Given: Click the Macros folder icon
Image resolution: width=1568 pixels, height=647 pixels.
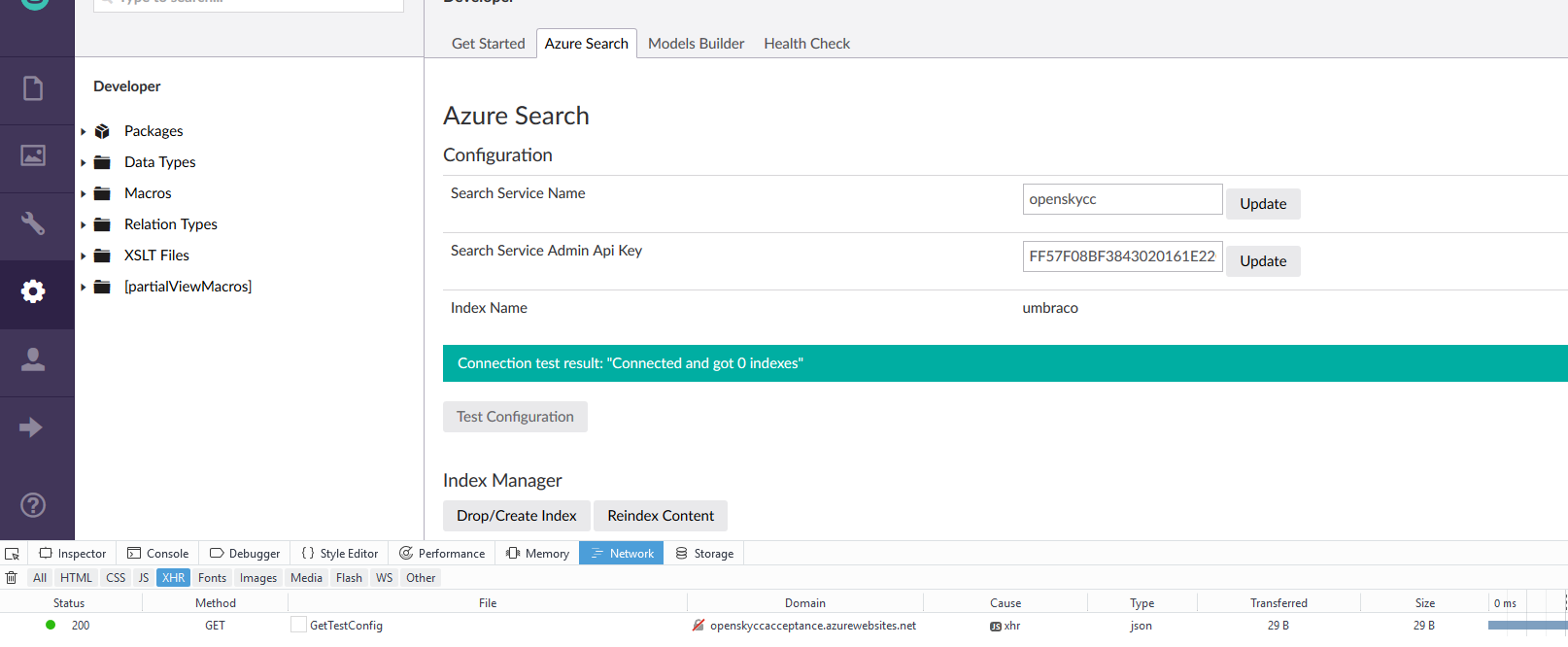Looking at the screenshot, I should coord(102,193).
